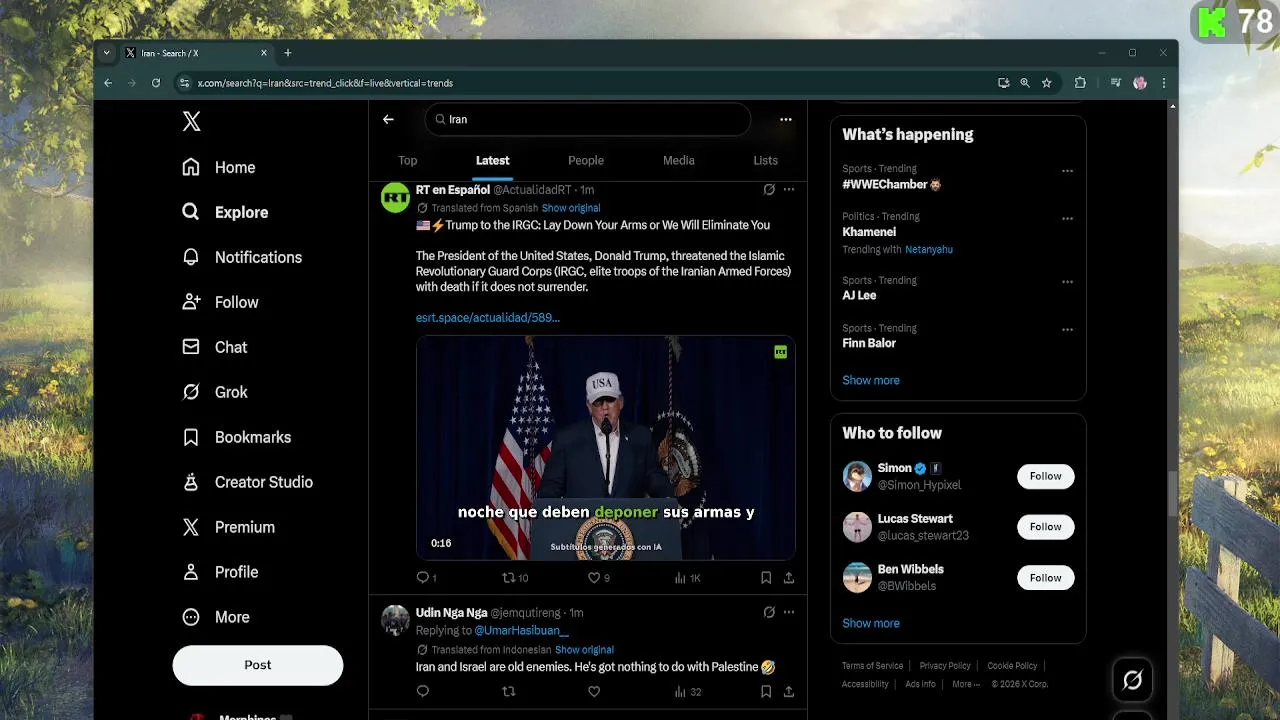Screen dimensions: 1280x720
Task: Repost Udin Nga Nga post
Action: 508,692
